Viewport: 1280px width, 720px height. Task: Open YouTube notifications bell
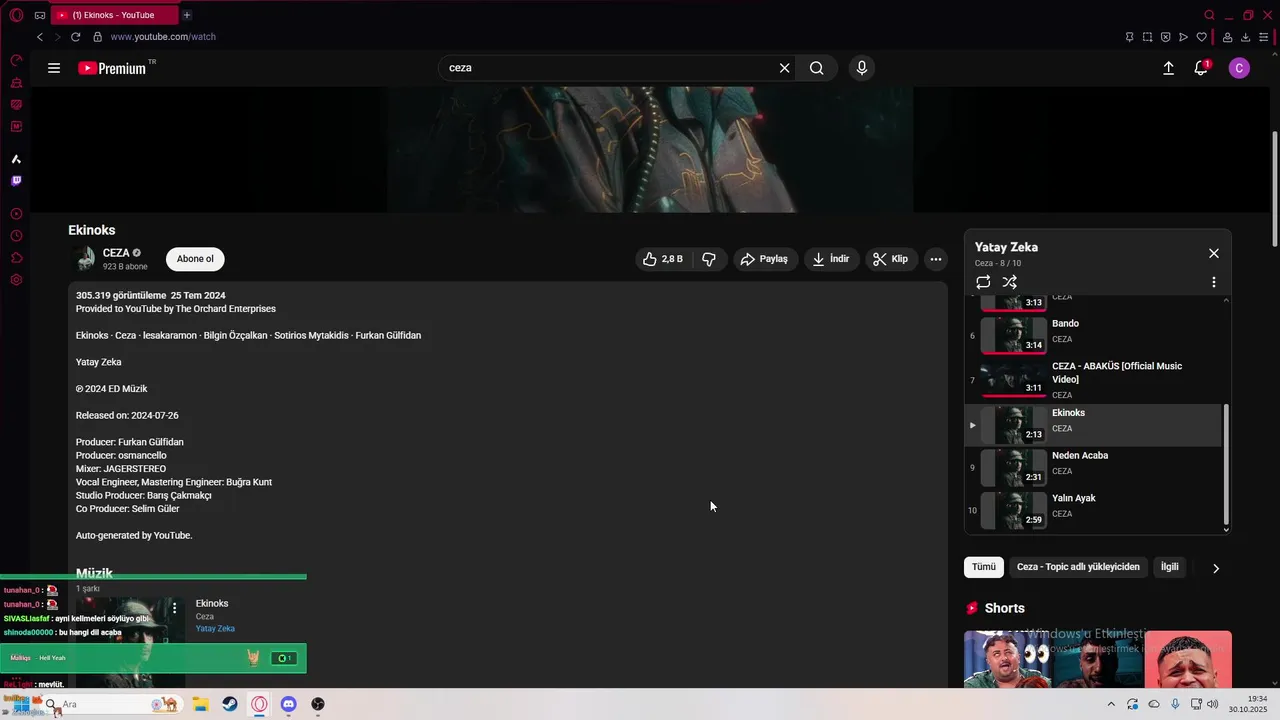click(1201, 68)
